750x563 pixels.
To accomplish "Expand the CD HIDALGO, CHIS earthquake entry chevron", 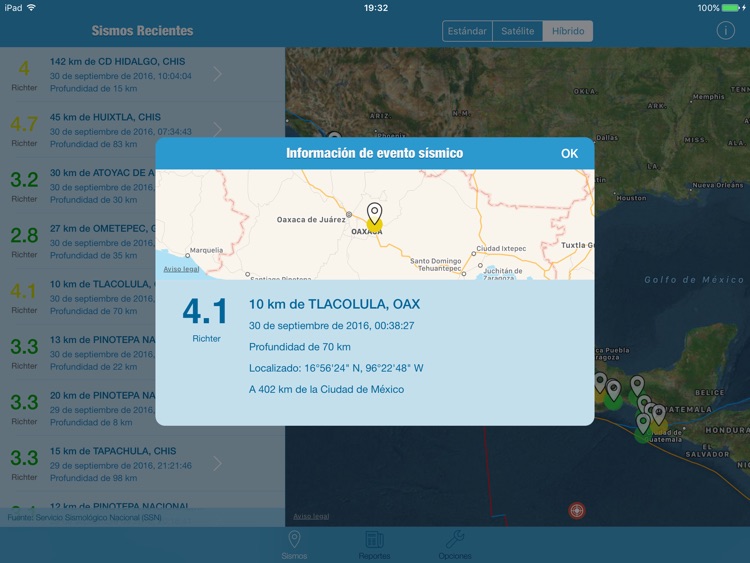I will 217,74.
